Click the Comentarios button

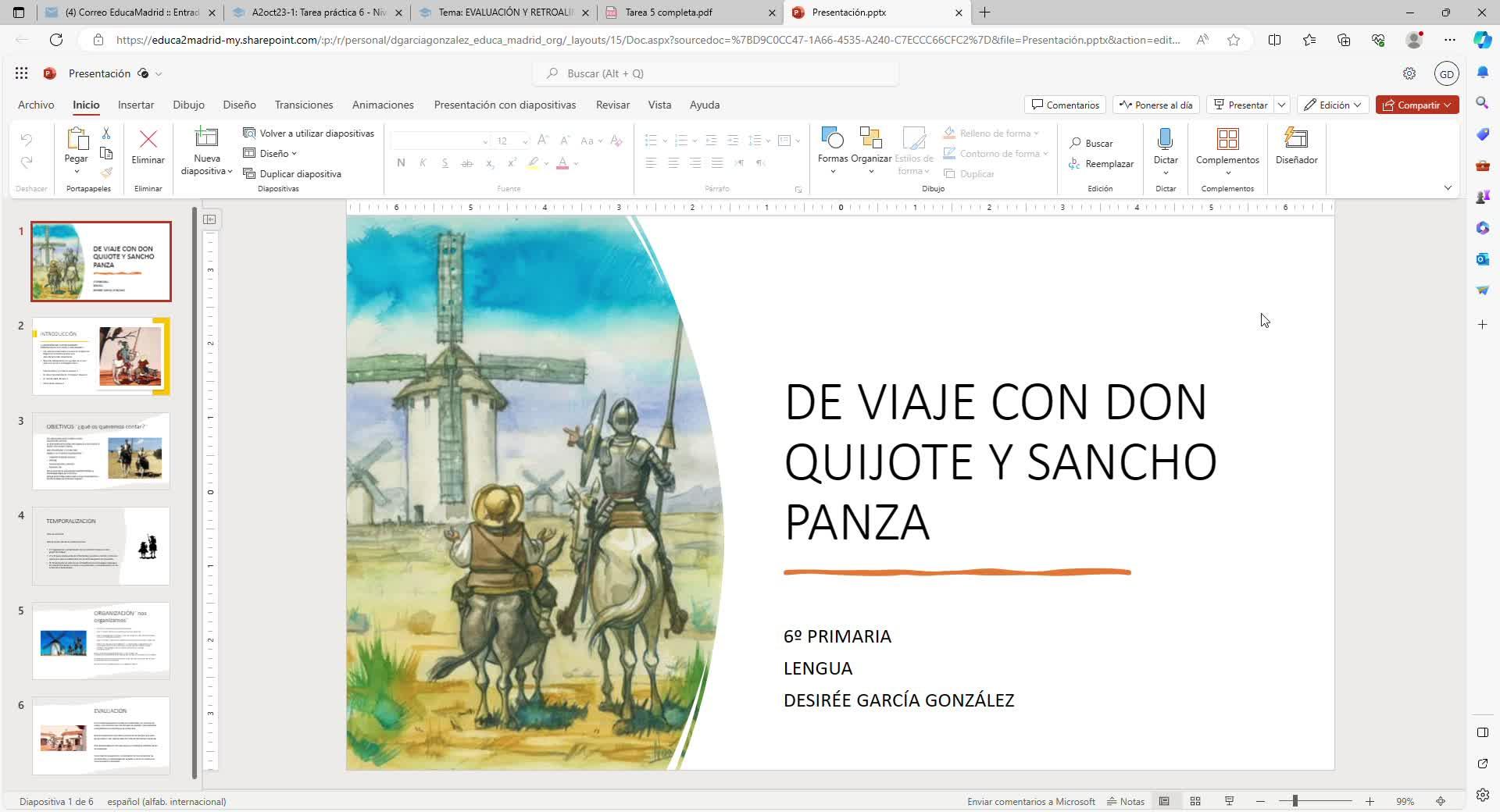coord(1065,105)
